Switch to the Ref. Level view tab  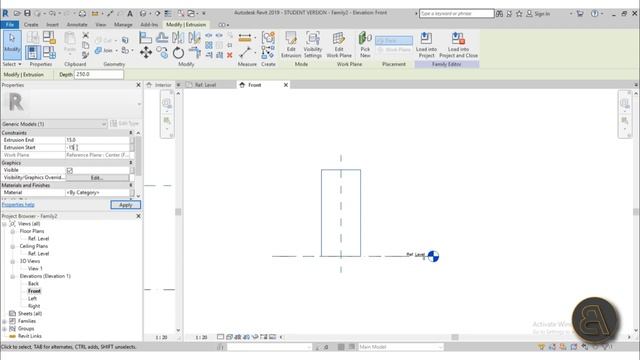tap(205, 85)
